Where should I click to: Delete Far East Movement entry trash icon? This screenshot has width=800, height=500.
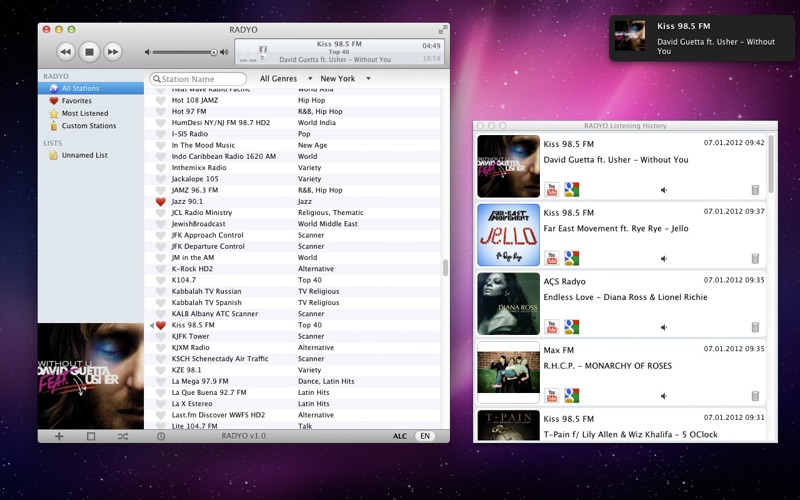755,259
